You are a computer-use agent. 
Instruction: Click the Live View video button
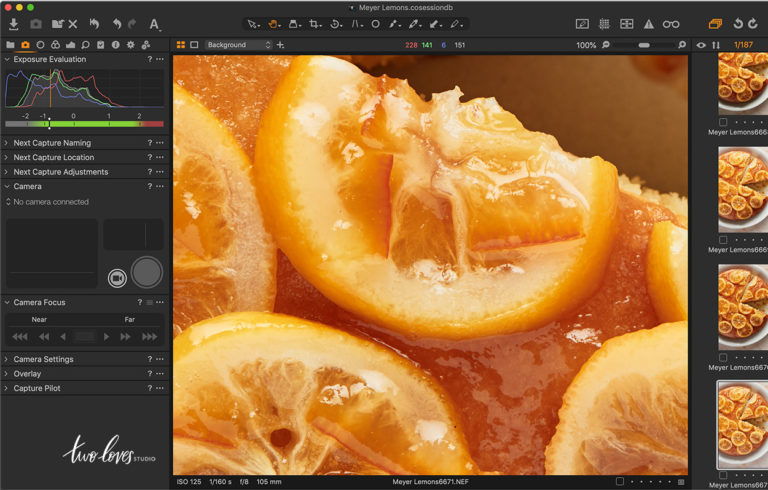pyautogui.click(x=117, y=278)
